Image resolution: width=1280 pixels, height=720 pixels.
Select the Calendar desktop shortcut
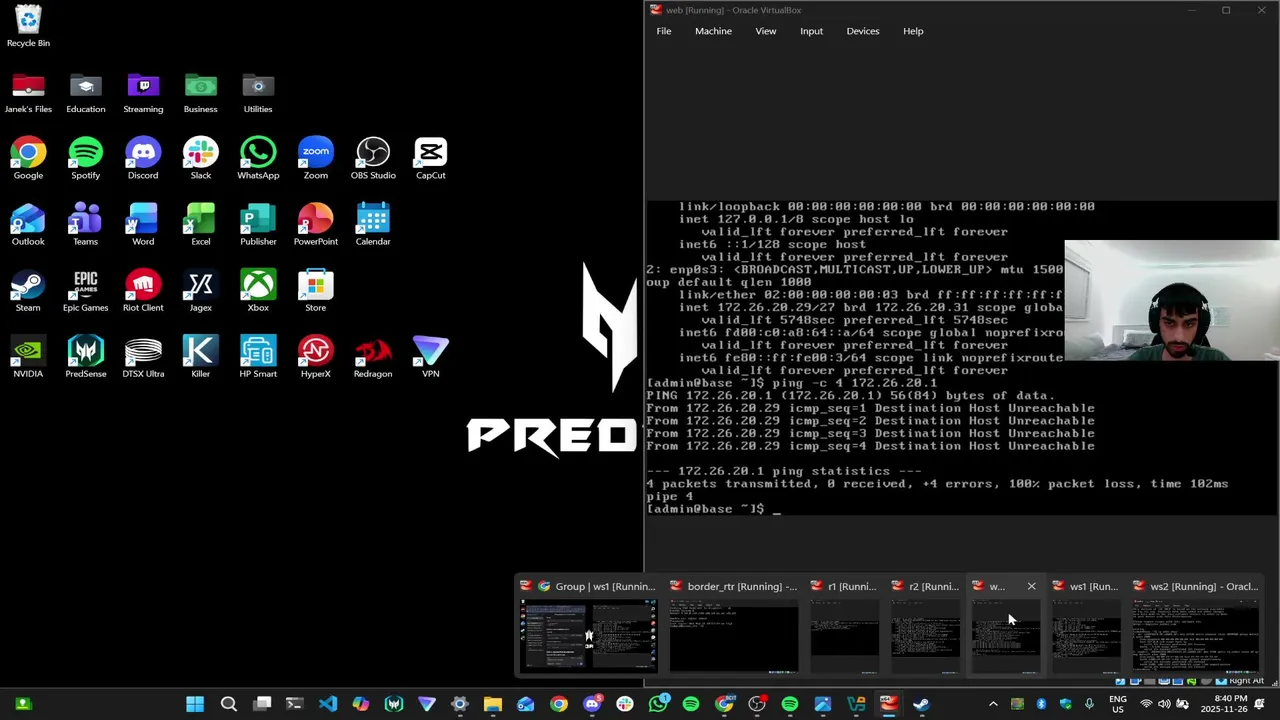[373, 225]
